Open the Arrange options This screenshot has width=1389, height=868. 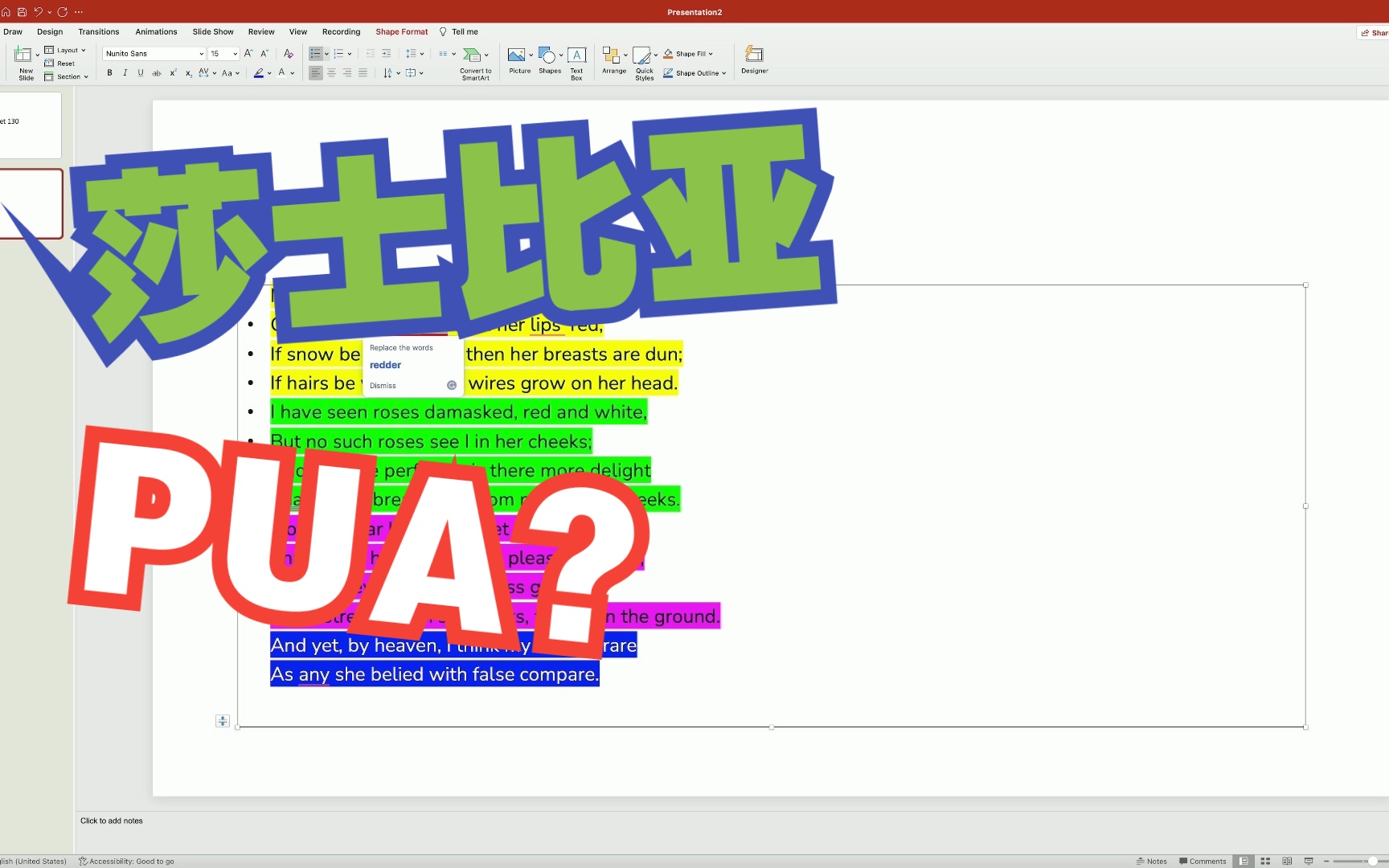click(x=614, y=60)
